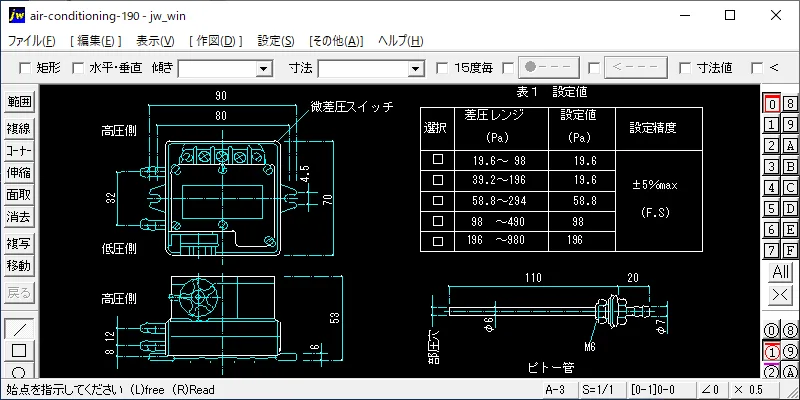Select layer group 8 circle button
This screenshot has height=400, width=800.
(x=790, y=330)
